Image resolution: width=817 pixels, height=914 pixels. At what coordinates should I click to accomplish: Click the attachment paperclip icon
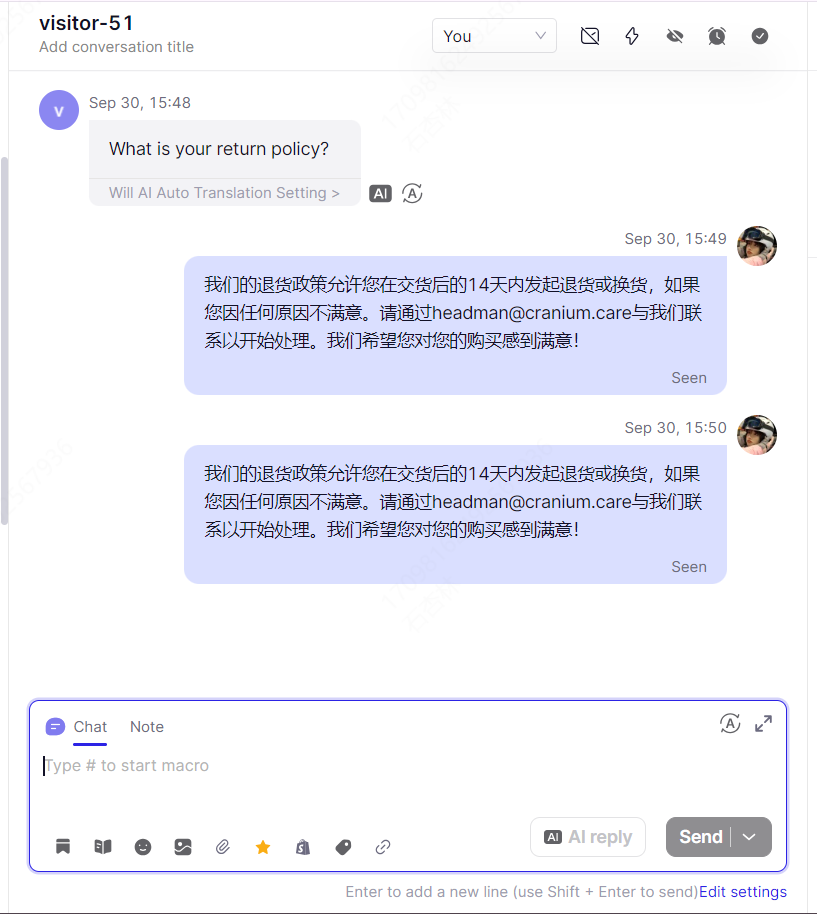click(x=223, y=847)
